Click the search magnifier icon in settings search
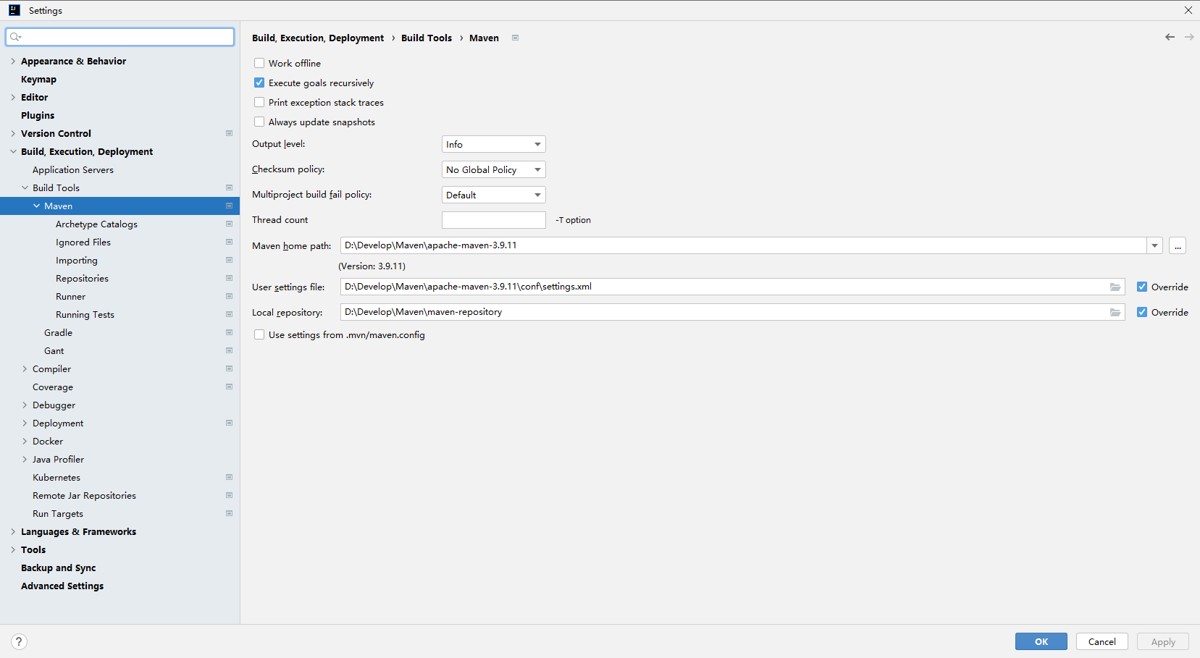Viewport: 1200px width, 658px height. tap(15, 37)
